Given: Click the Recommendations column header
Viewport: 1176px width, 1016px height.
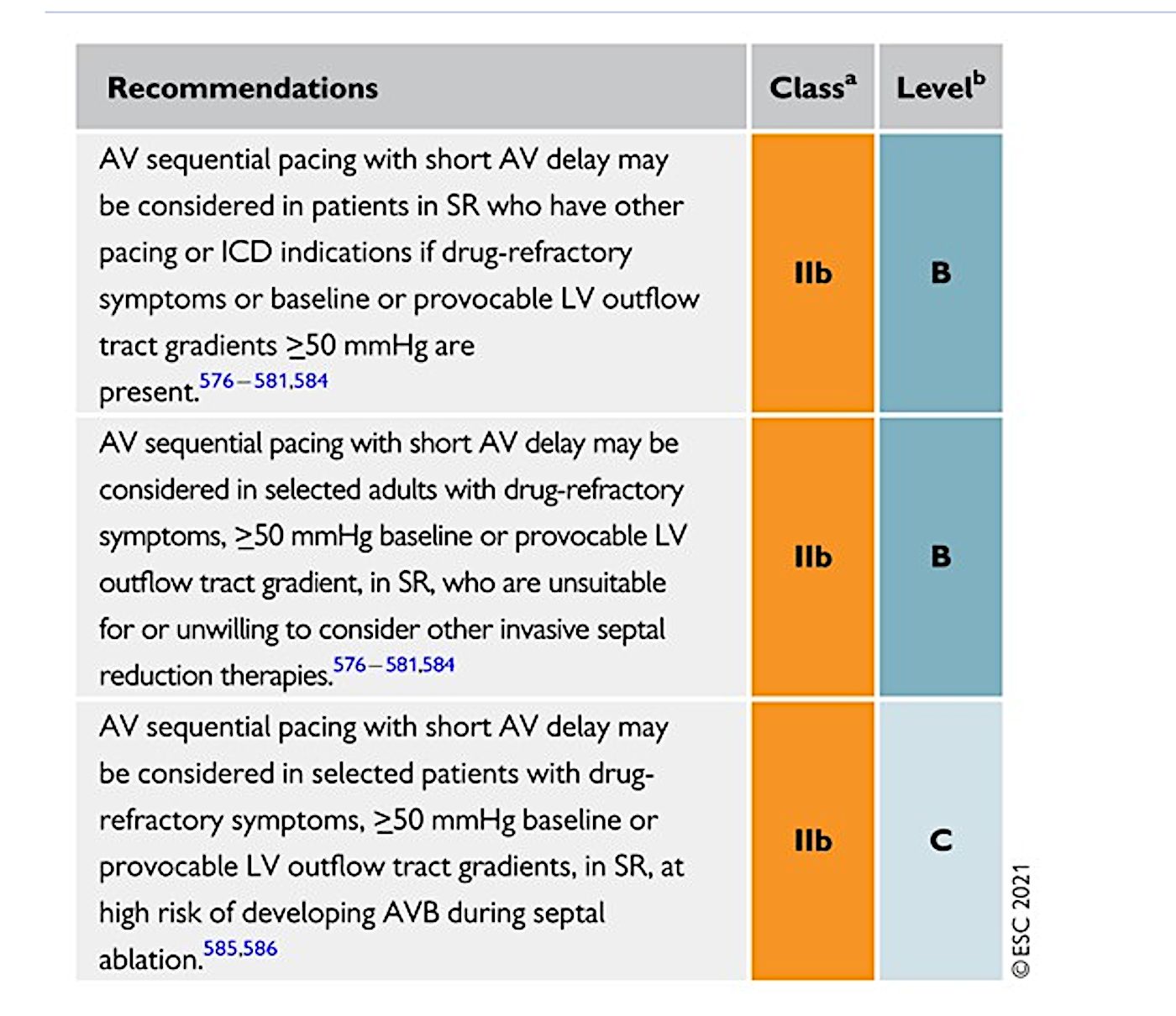Looking at the screenshot, I should pyautogui.click(x=243, y=88).
